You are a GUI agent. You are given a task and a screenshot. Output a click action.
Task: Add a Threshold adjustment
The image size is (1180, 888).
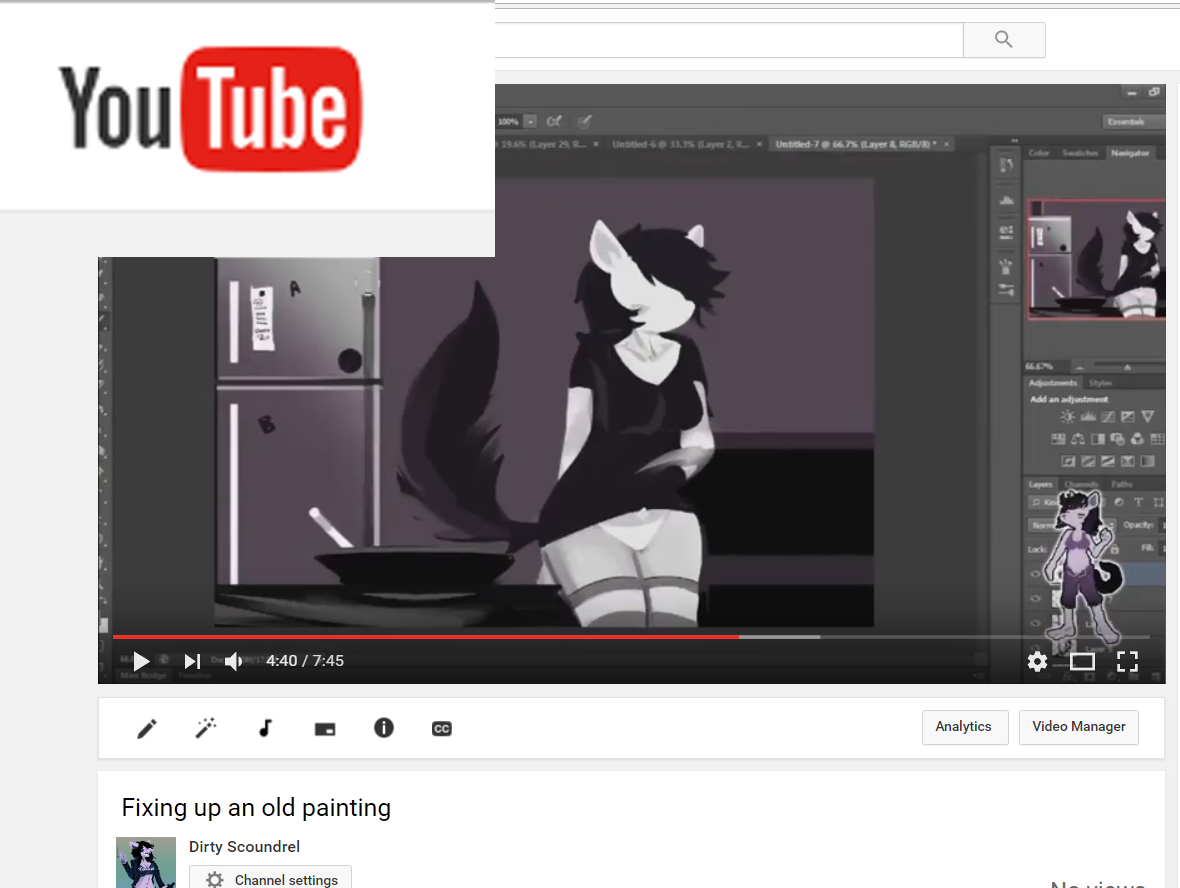coord(1108,461)
